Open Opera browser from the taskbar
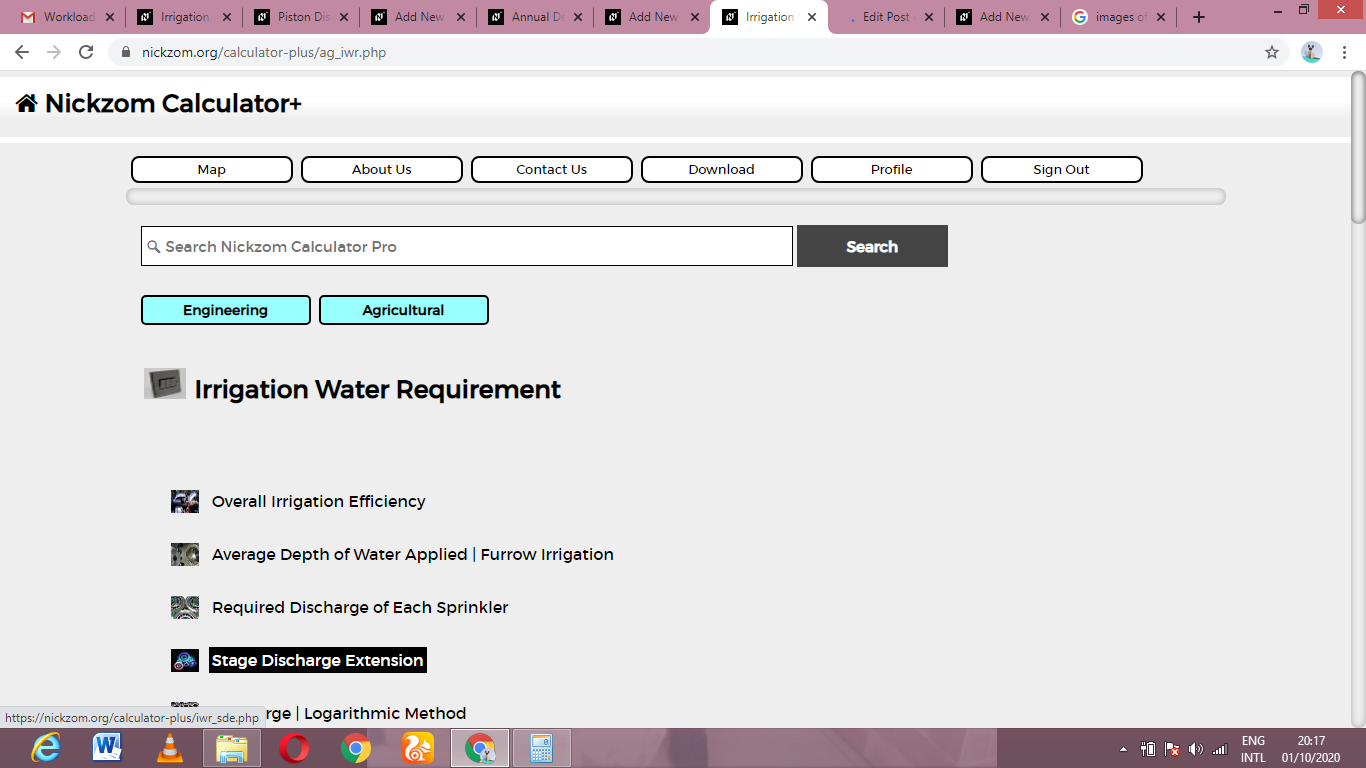1366x768 pixels. click(x=294, y=748)
